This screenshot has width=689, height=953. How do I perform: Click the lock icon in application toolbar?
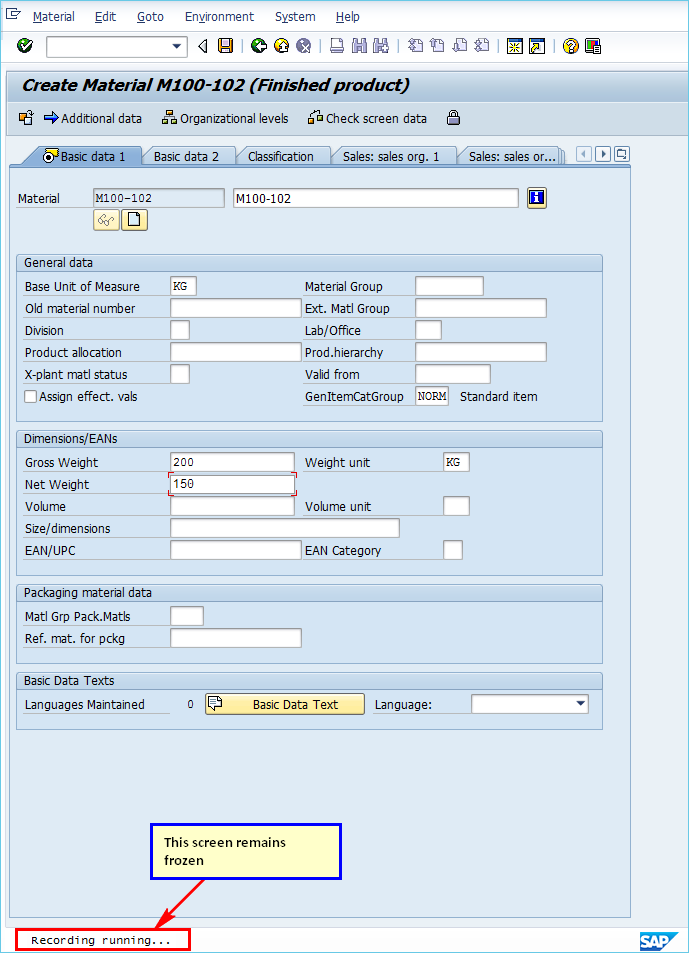[x=453, y=118]
